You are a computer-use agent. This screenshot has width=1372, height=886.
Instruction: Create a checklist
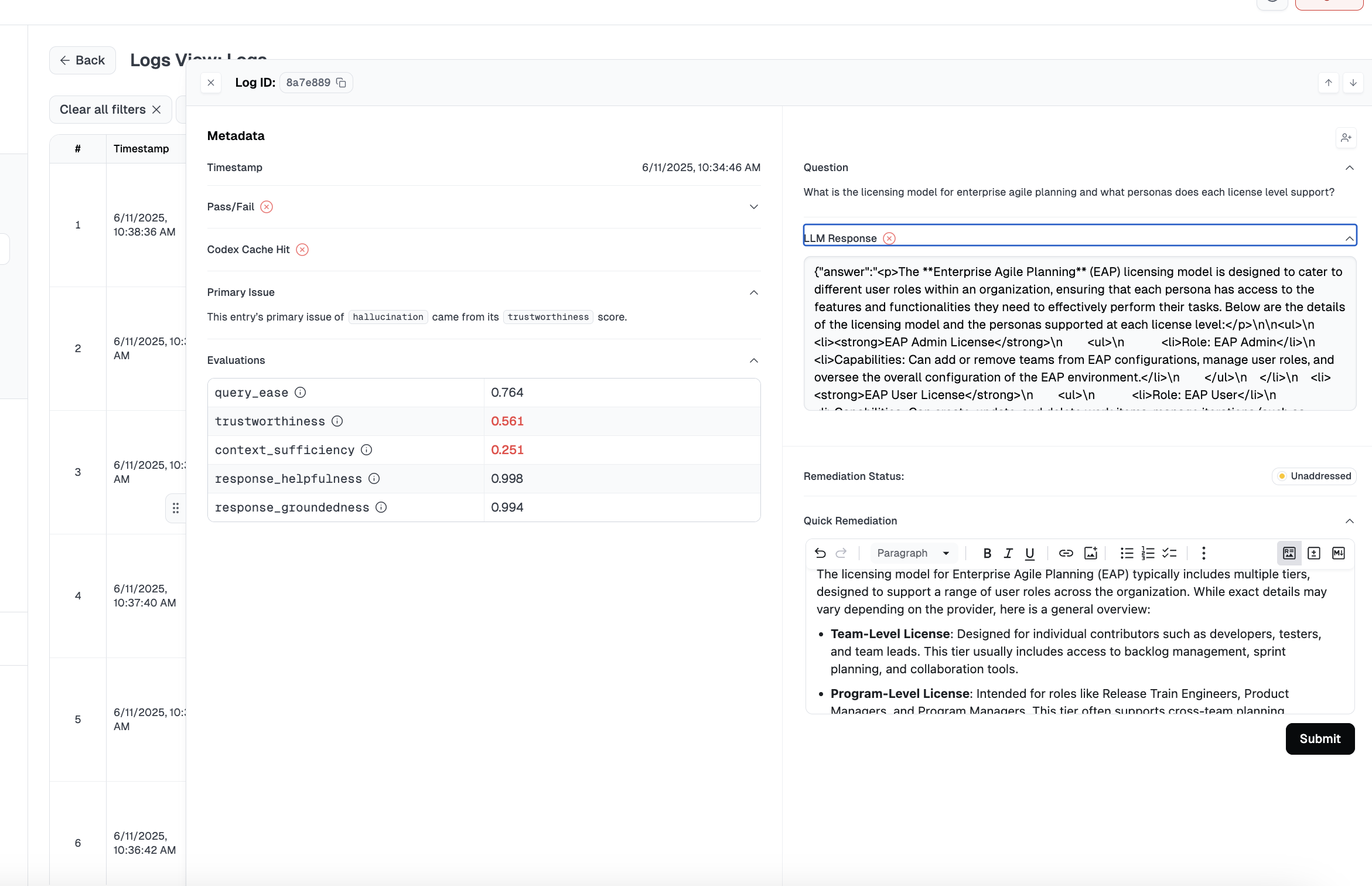tap(1169, 553)
